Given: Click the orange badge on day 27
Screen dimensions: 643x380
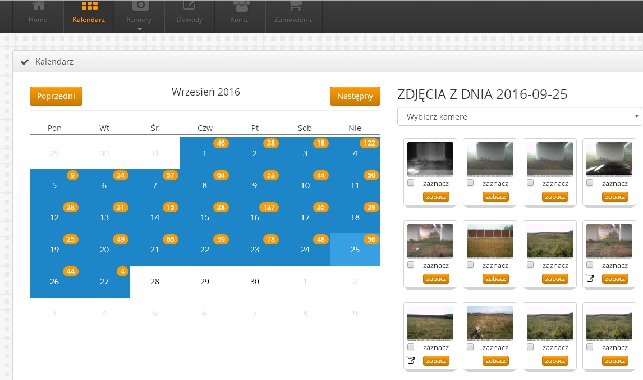Looking at the screenshot, I should 122,271.
